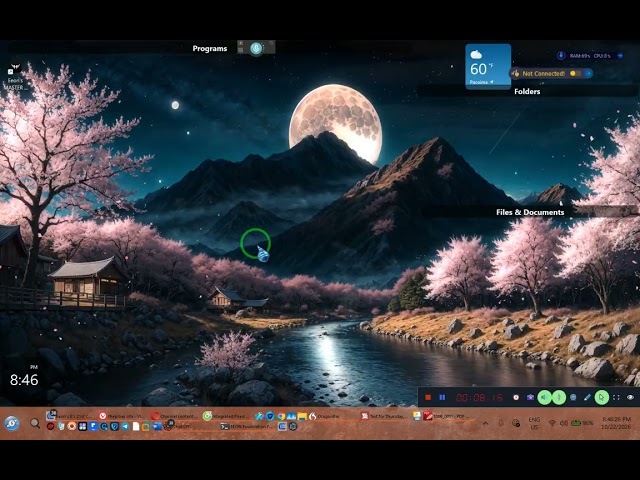Click the microphone tray icon next to the chevron

(x=501, y=423)
